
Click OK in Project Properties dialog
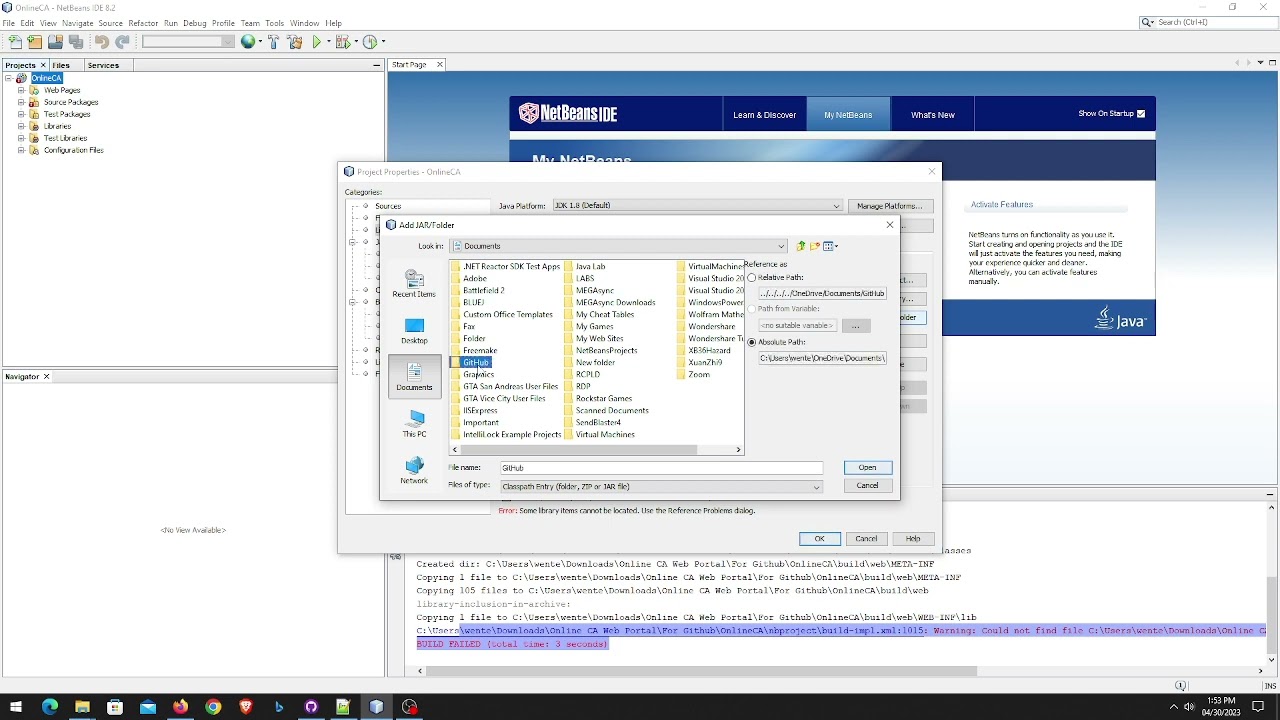[x=819, y=539]
